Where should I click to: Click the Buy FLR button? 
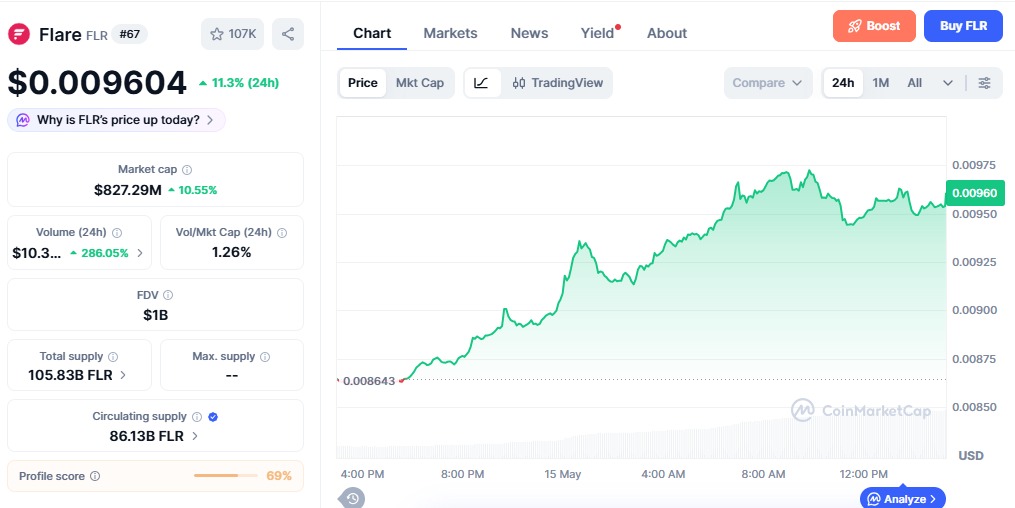tap(963, 26)
